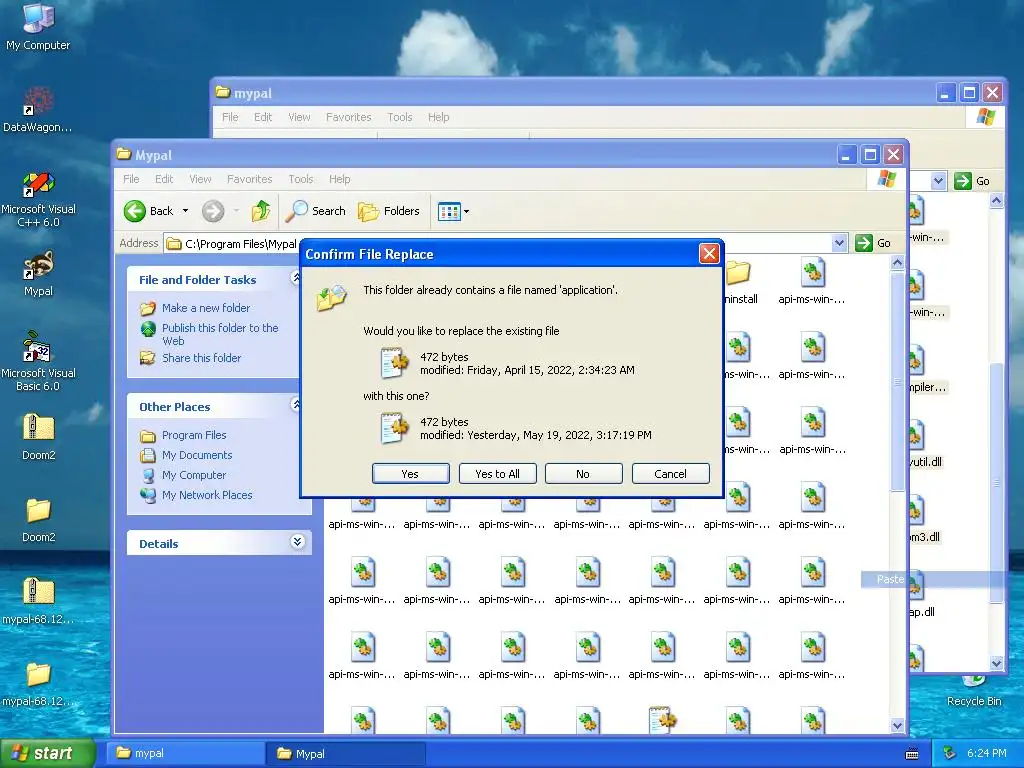Click the Back arrow in Mypal window

(x=149, y=211)
